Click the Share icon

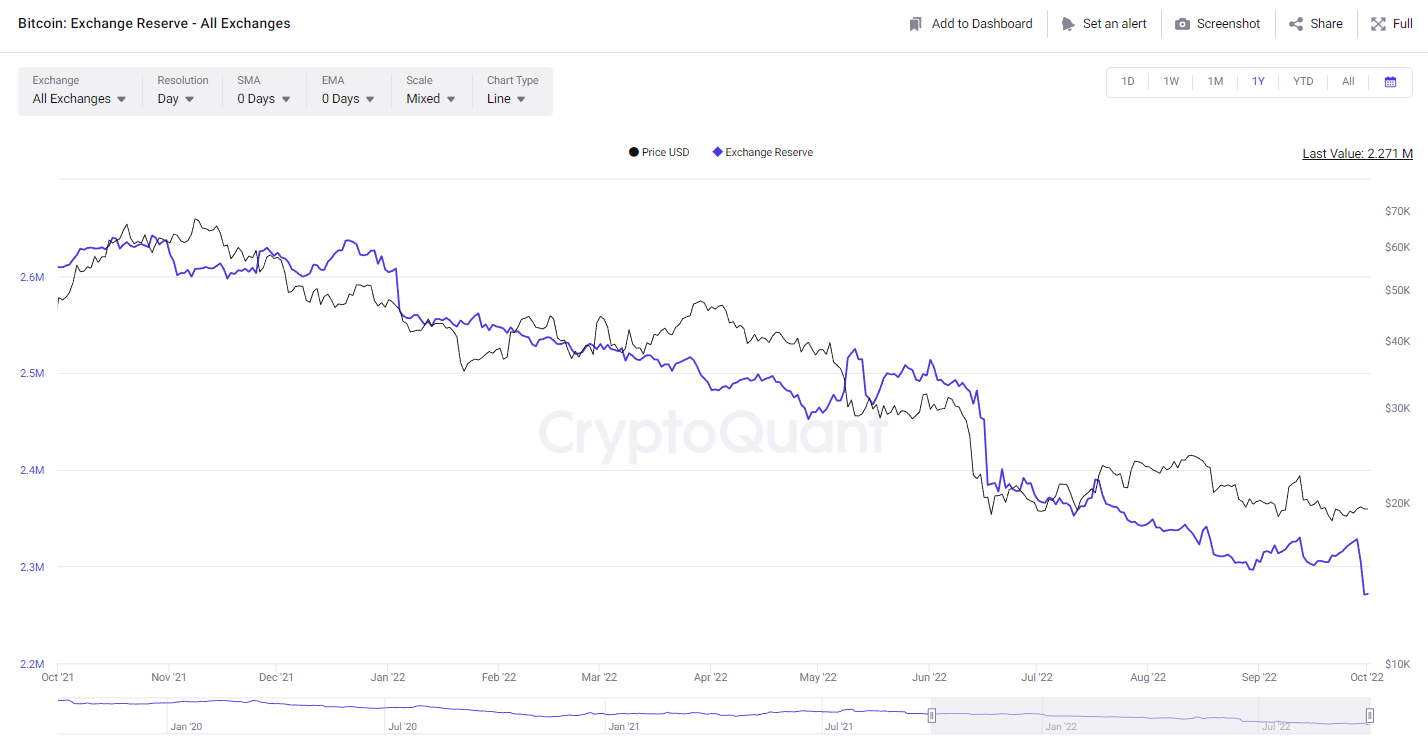1296,24
